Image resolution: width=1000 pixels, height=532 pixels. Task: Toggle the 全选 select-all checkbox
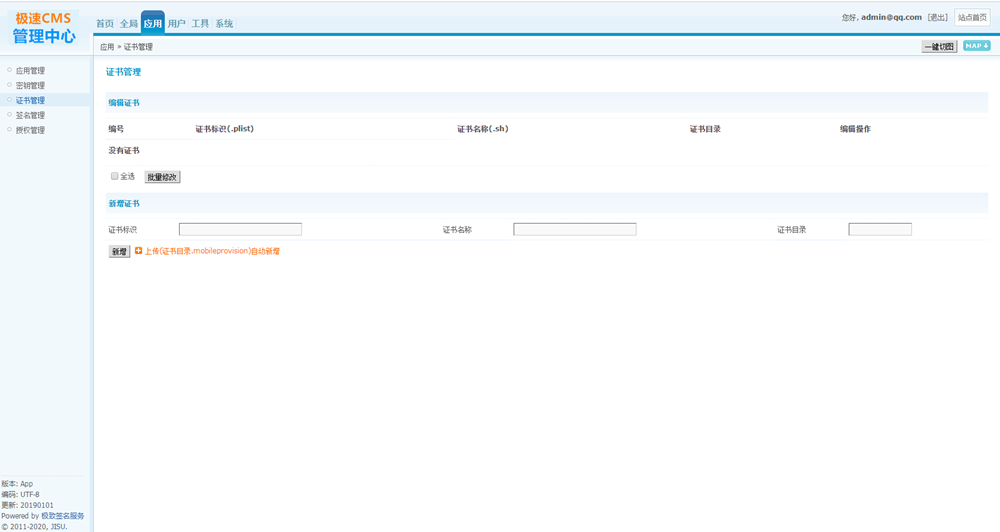pos(115,176)
